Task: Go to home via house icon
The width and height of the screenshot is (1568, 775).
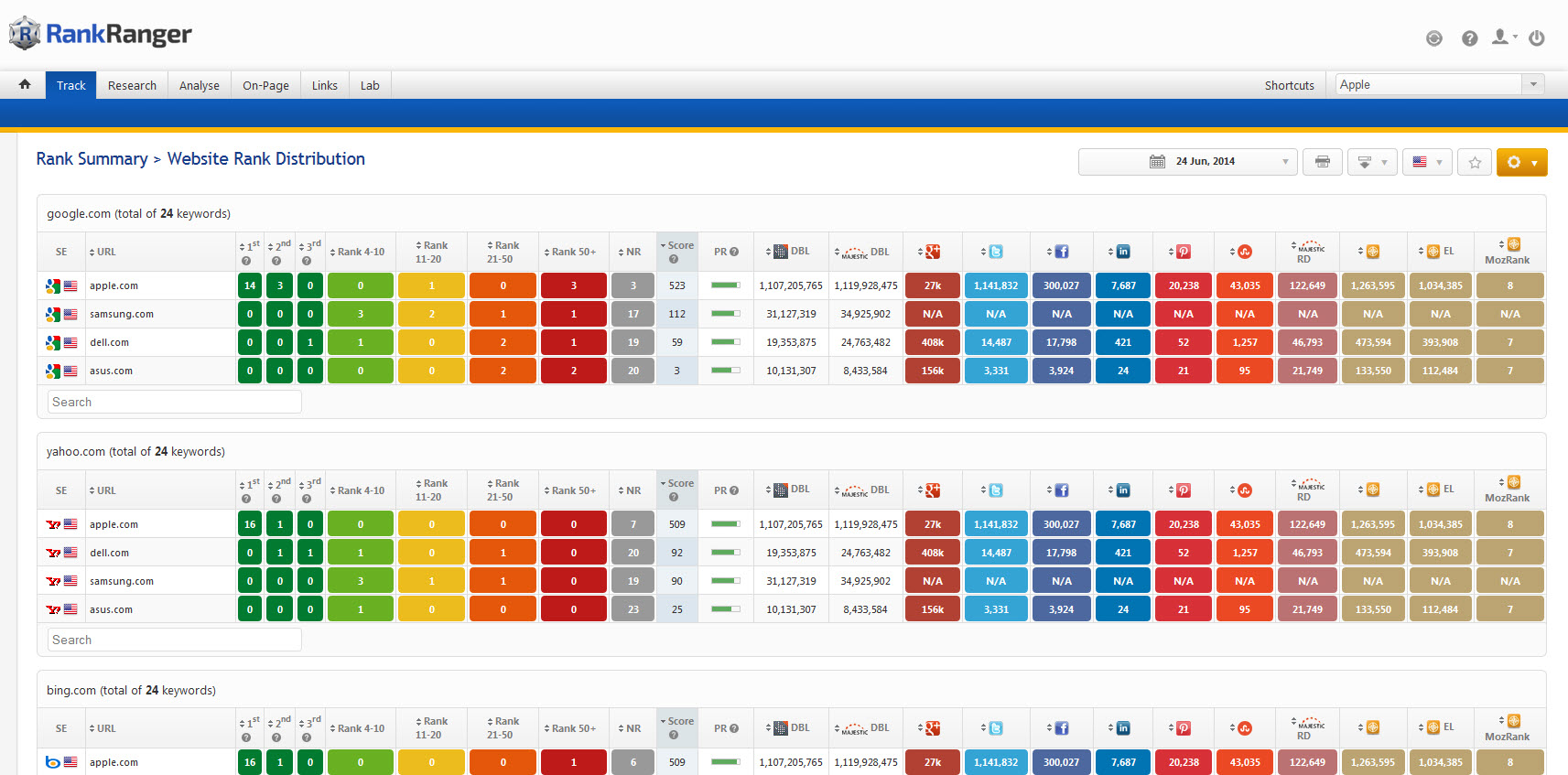Action: pyautogui.click(x=25, y=84)
